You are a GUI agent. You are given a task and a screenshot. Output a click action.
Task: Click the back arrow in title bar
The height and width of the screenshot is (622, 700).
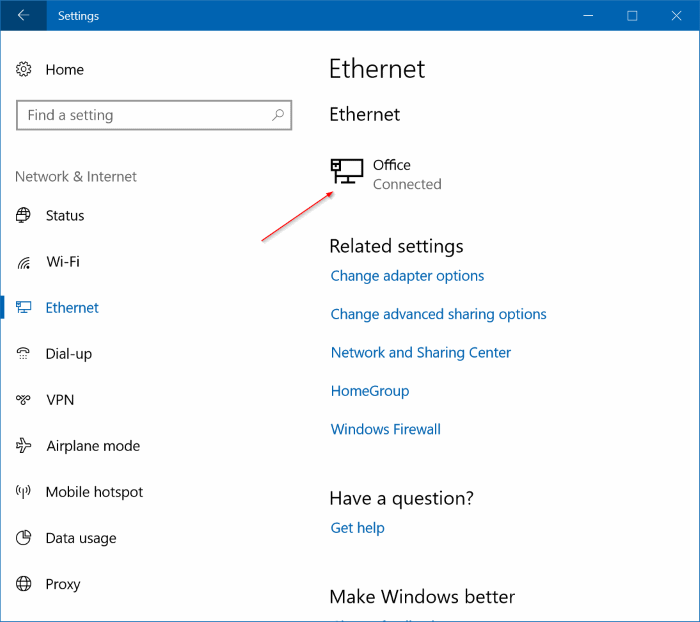coord(23,16)
